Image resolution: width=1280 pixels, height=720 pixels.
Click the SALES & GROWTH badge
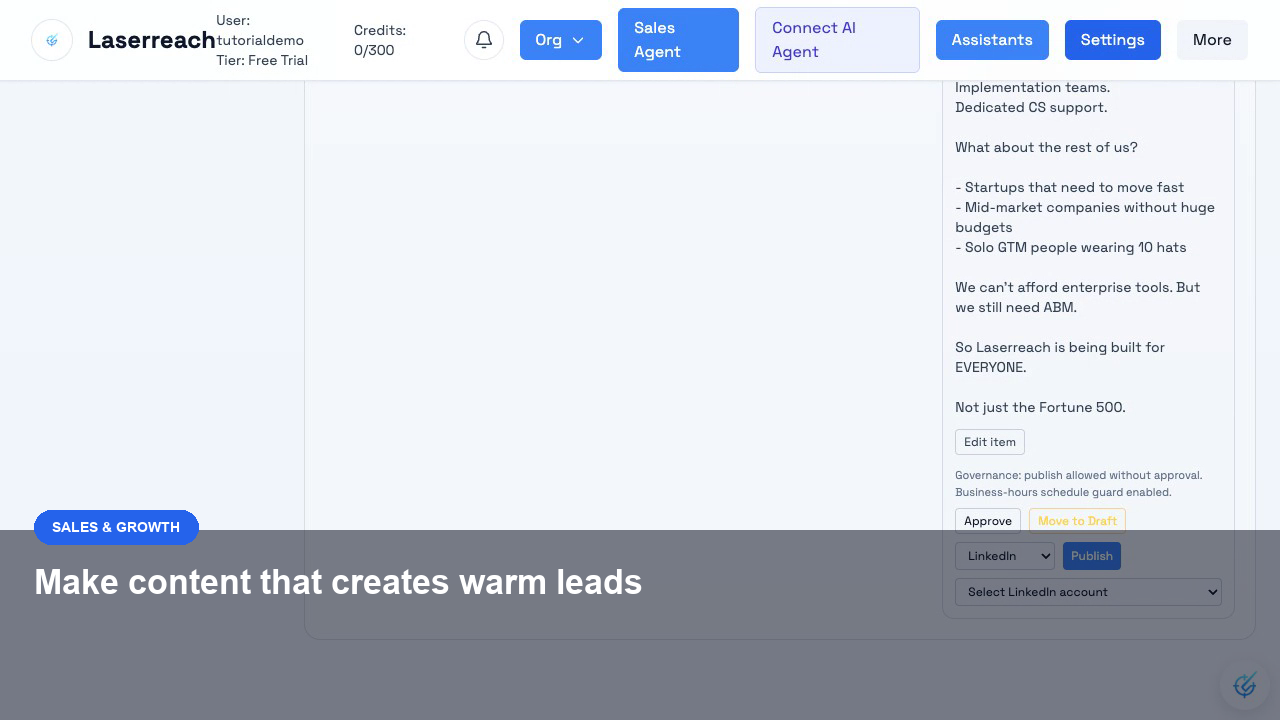tap(116, 527)
